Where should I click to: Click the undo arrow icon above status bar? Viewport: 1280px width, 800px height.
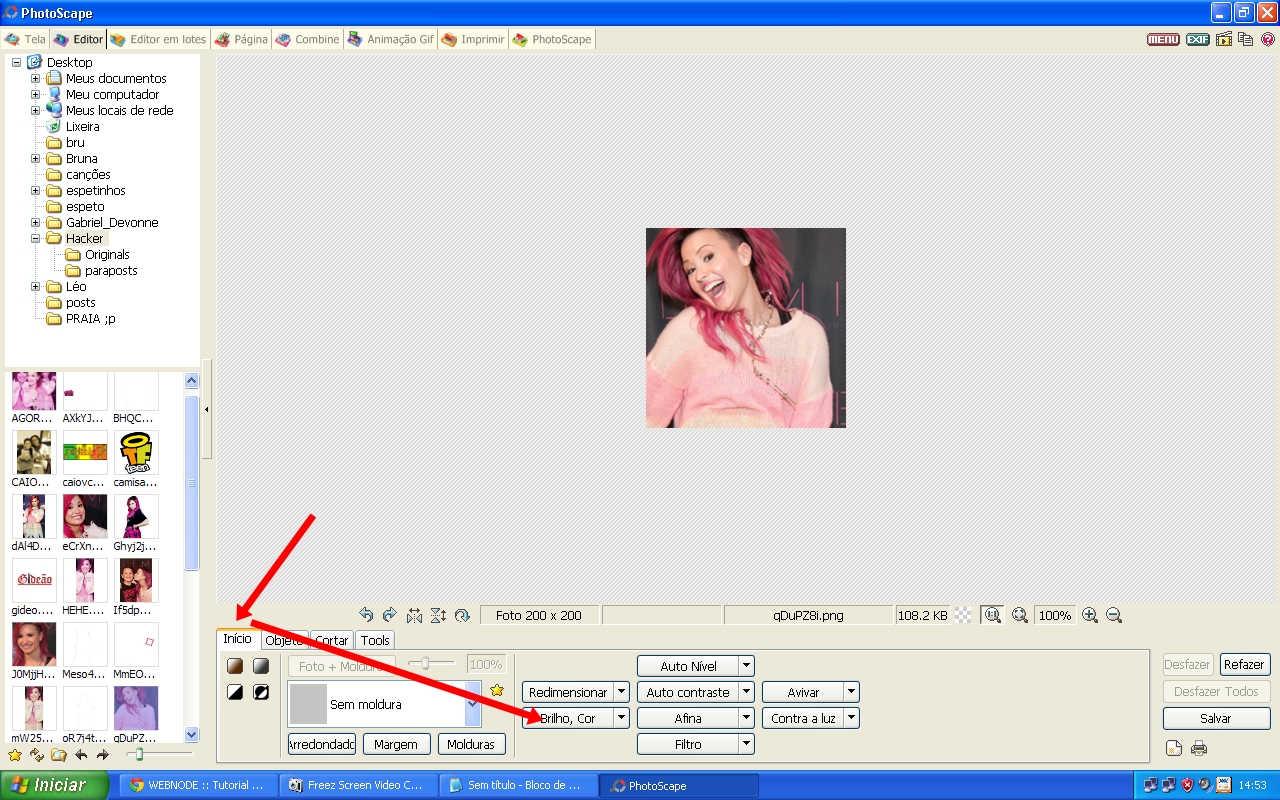pos(366,615)
